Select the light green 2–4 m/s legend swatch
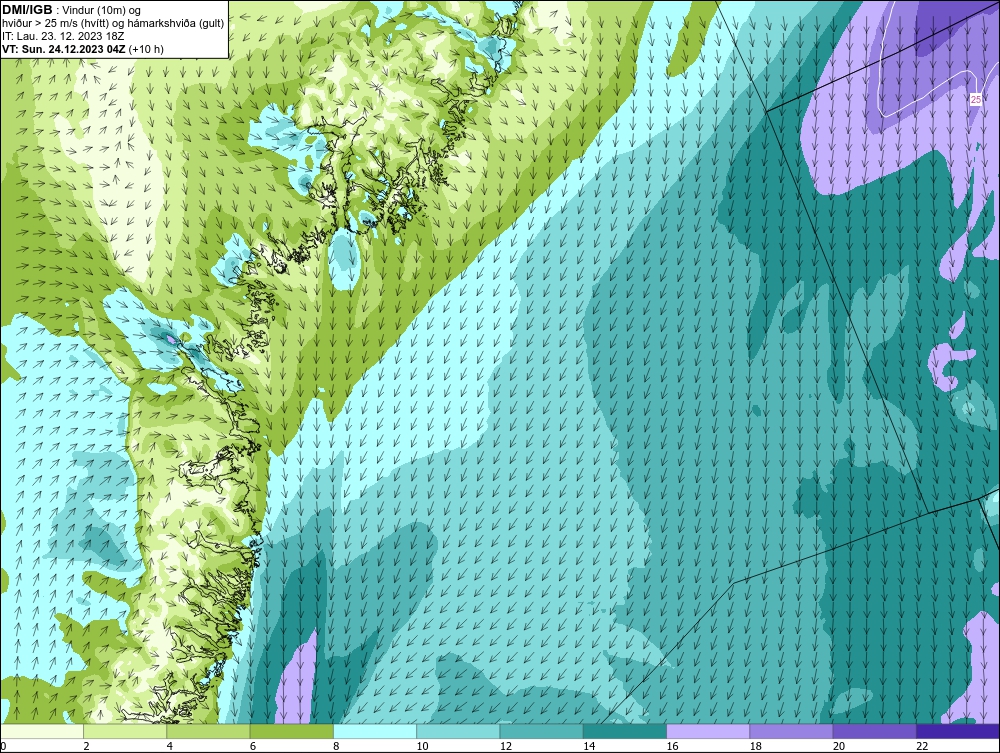1000x753 pixels. [x=125, y=731]
